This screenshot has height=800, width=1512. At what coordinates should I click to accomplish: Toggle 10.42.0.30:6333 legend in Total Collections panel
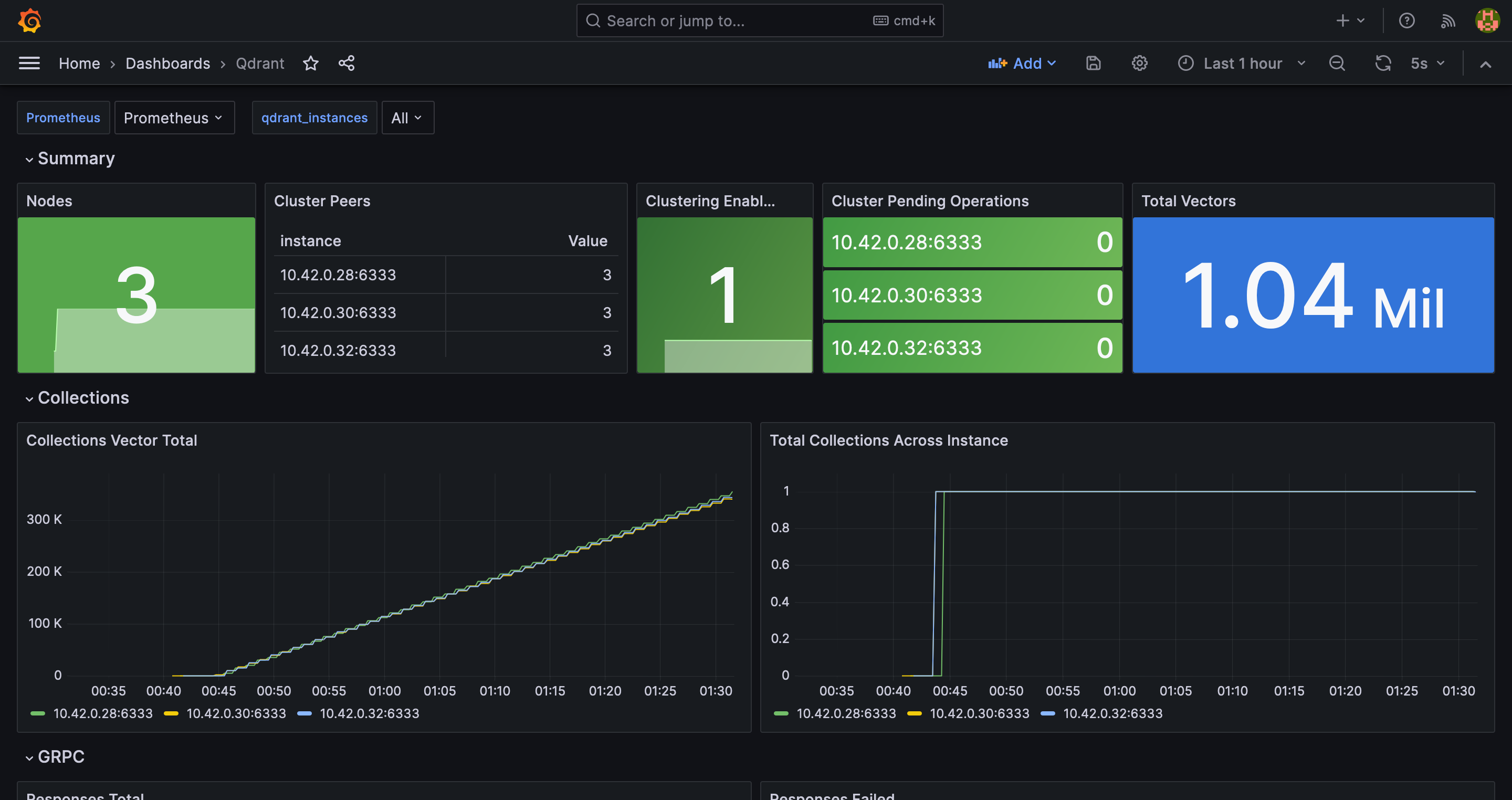click(x=979, y=714)
